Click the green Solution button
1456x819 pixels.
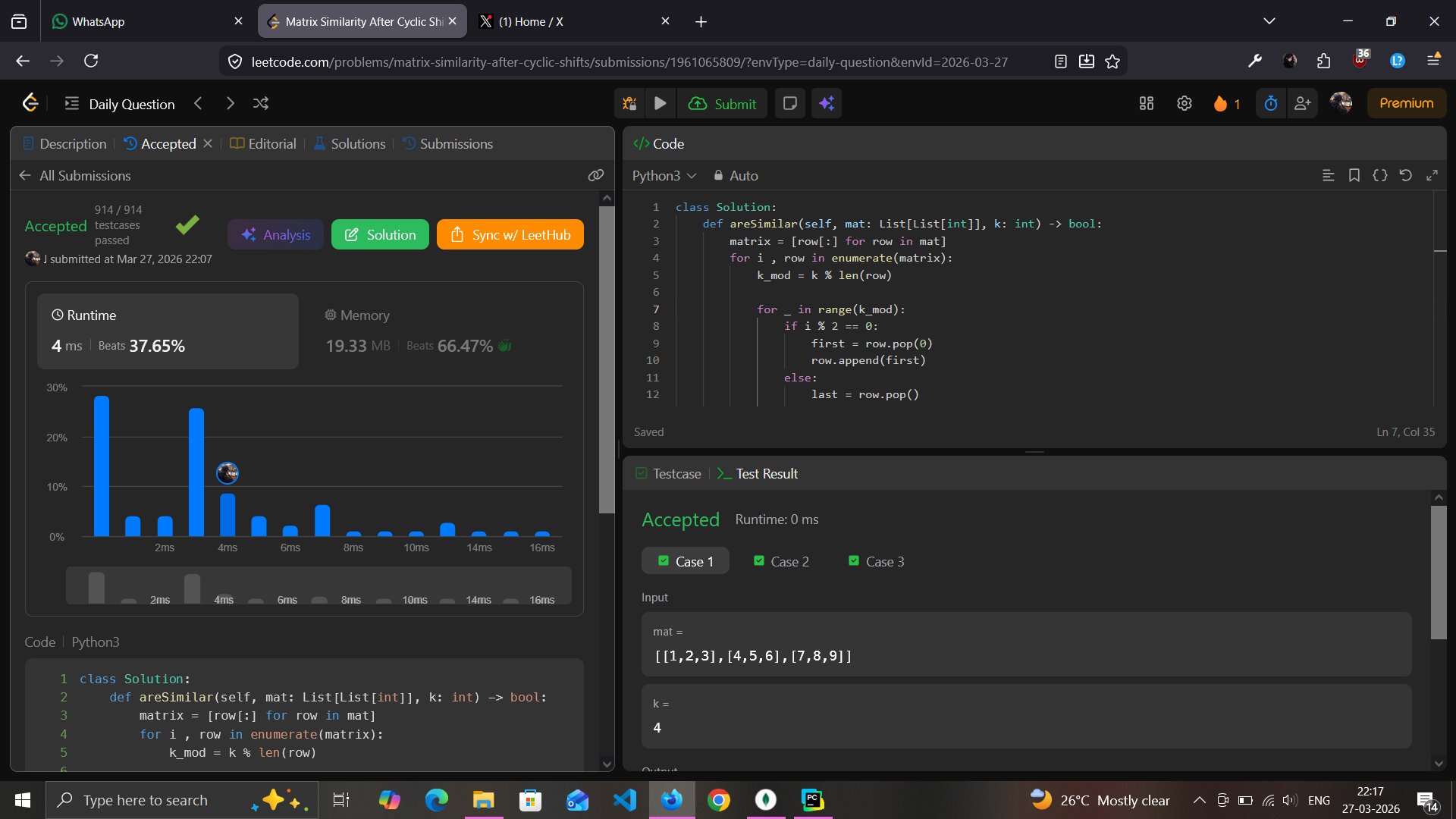(380, 234)
